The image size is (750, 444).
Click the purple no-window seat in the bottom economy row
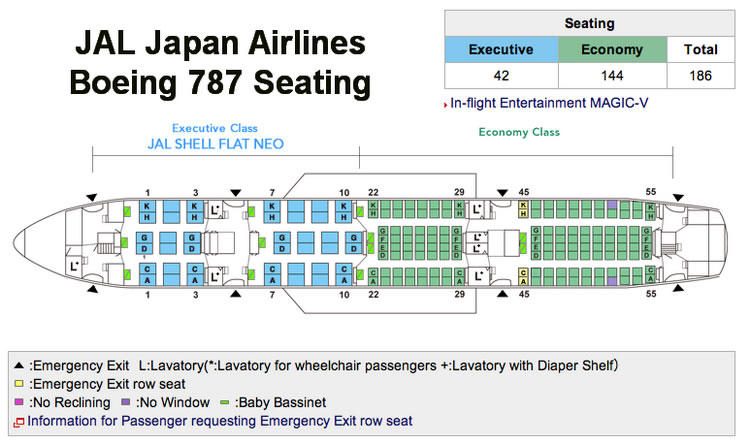[x=612, y=281]
